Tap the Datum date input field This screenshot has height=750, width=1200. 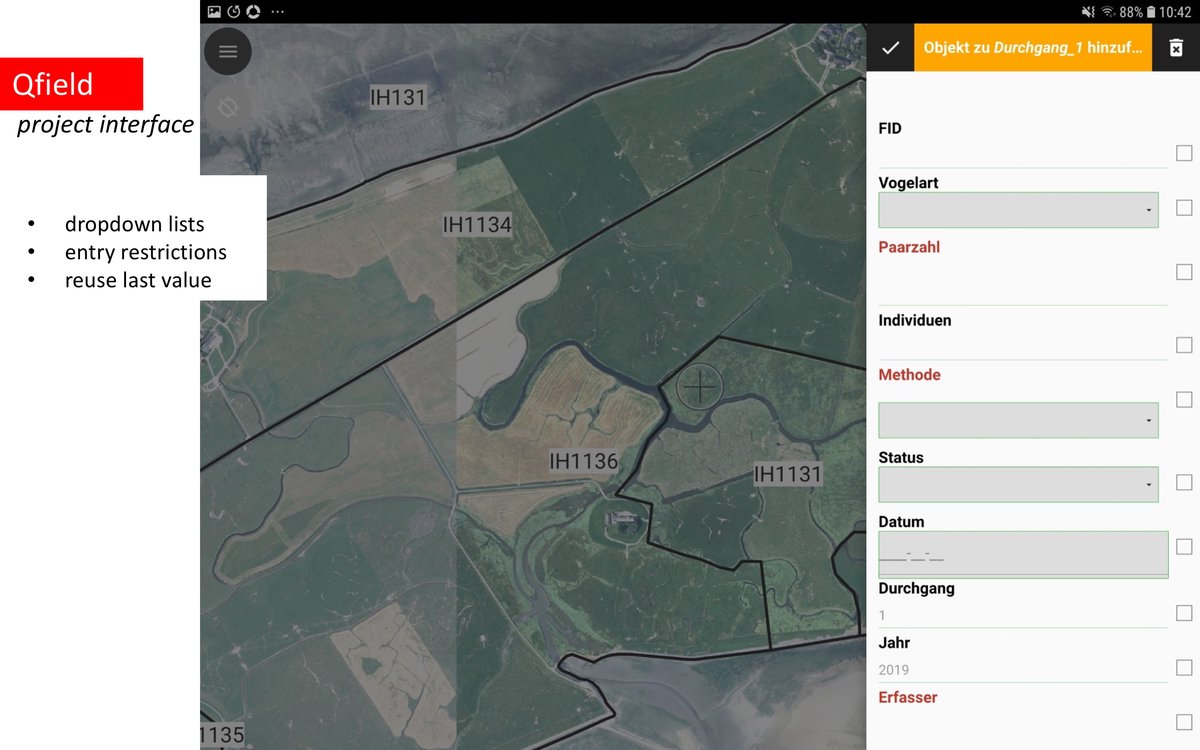[1022, 554]
